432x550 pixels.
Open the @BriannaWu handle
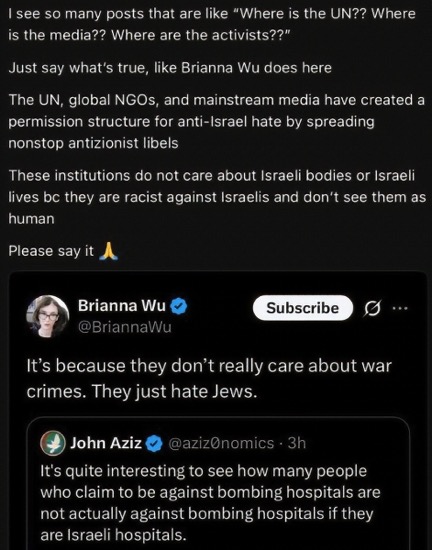tap(125, 327)
